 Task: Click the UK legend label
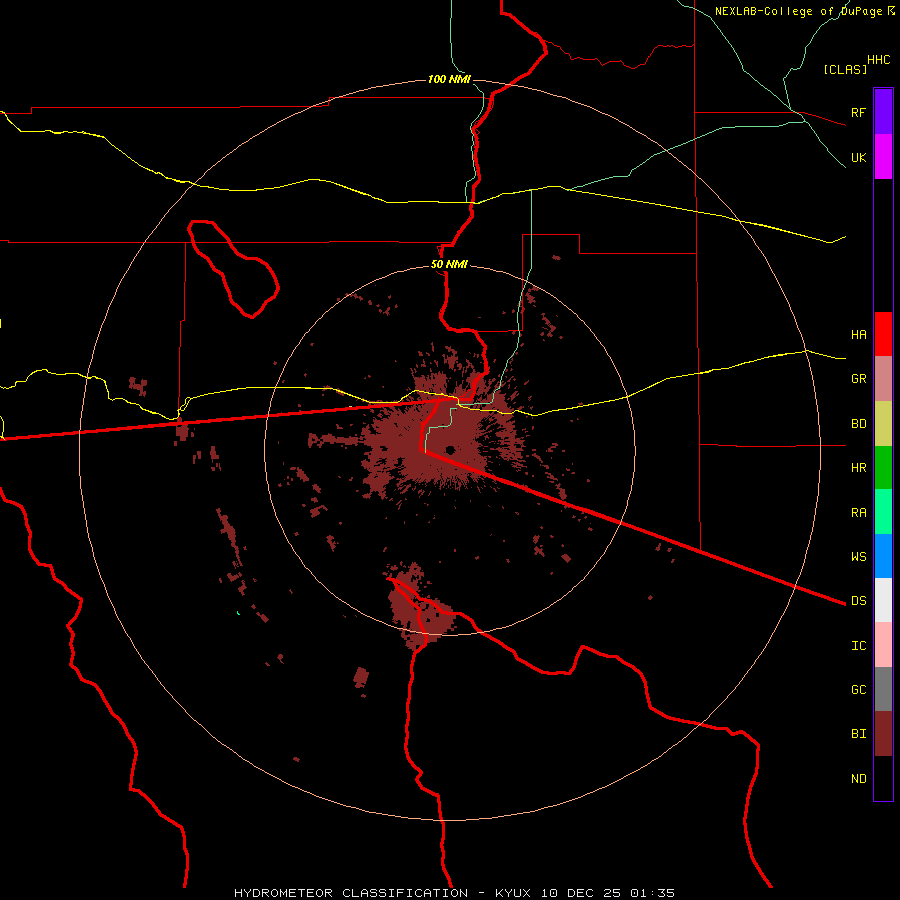[x=858, y=157]
